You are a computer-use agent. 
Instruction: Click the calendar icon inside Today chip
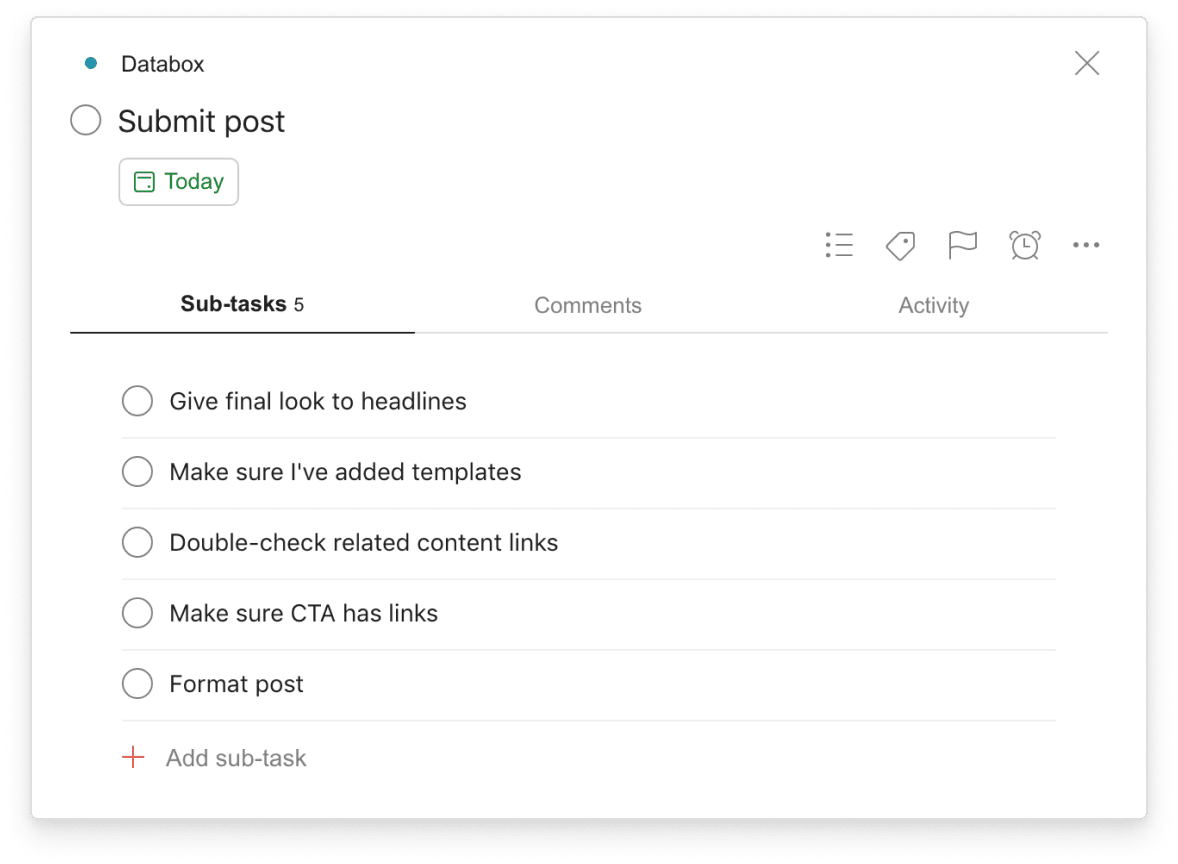pos(146,181)
